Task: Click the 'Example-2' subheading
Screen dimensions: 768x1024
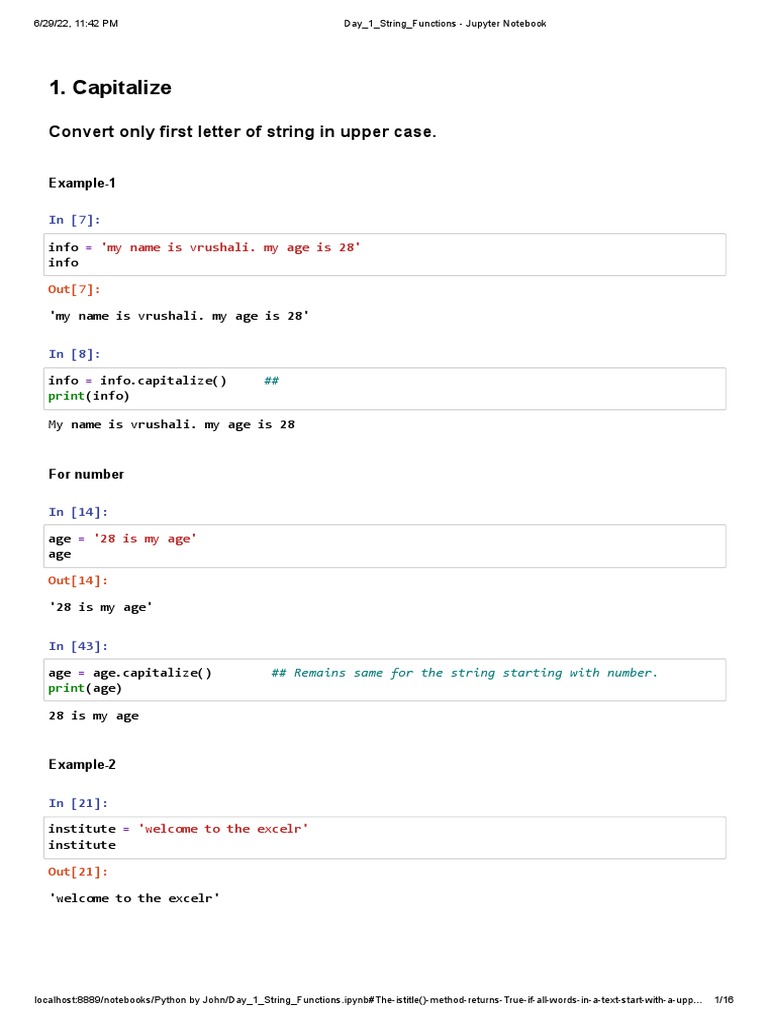Action: pyautogui.click(x=82, y=765)
